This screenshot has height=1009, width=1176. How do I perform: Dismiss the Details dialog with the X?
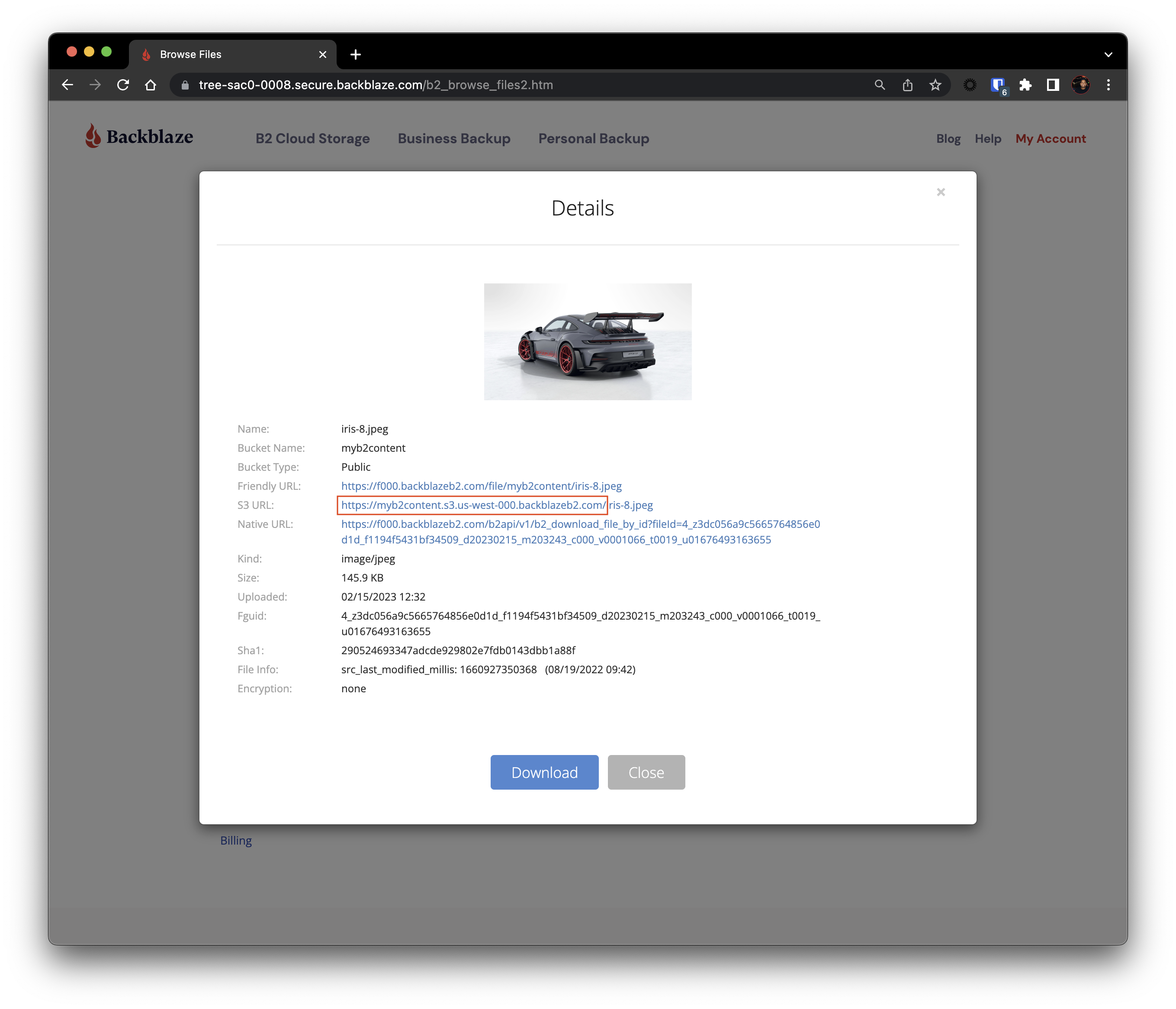[941, 192]
